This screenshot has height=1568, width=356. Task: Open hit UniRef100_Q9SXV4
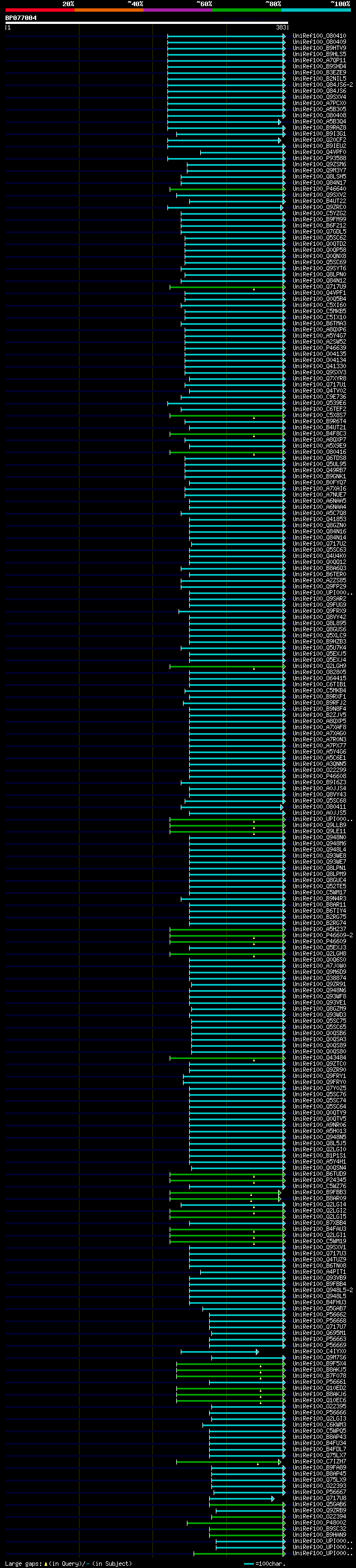click(319, 97)
